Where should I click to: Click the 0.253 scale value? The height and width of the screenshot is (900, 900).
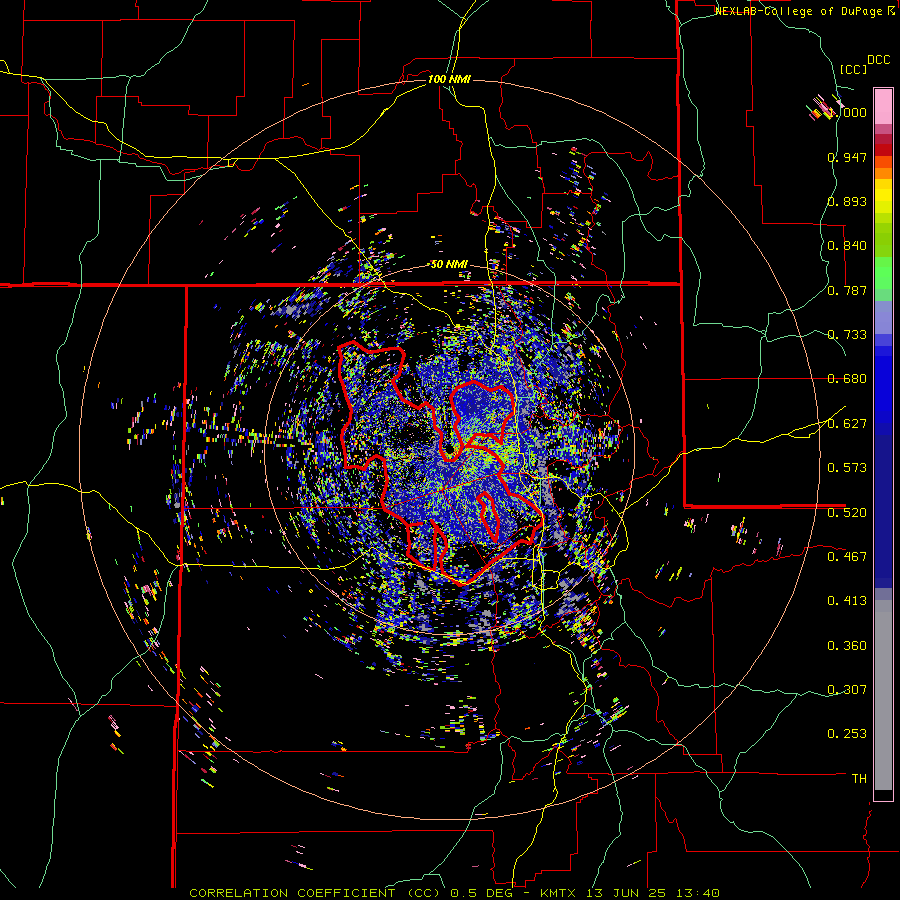[x=847, y=734]
